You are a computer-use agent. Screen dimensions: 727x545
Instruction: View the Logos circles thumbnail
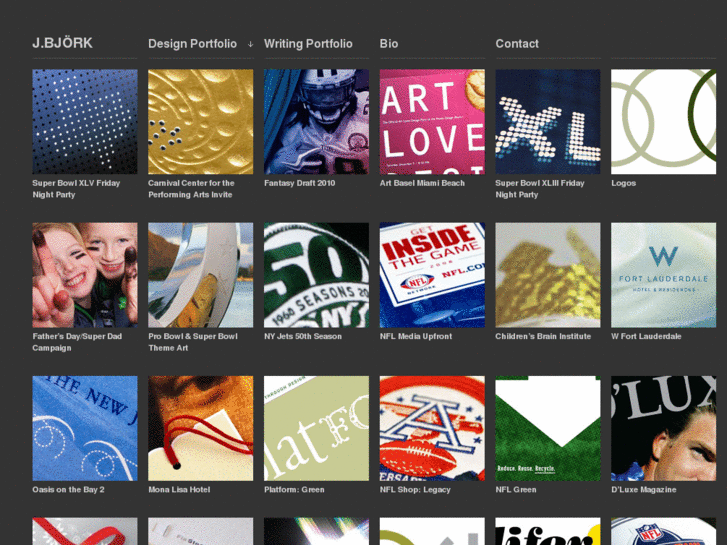coord(663,122)
